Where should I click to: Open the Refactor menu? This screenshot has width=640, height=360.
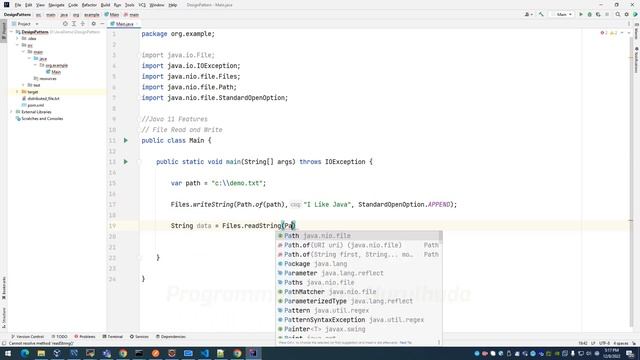tap(89, 5)
